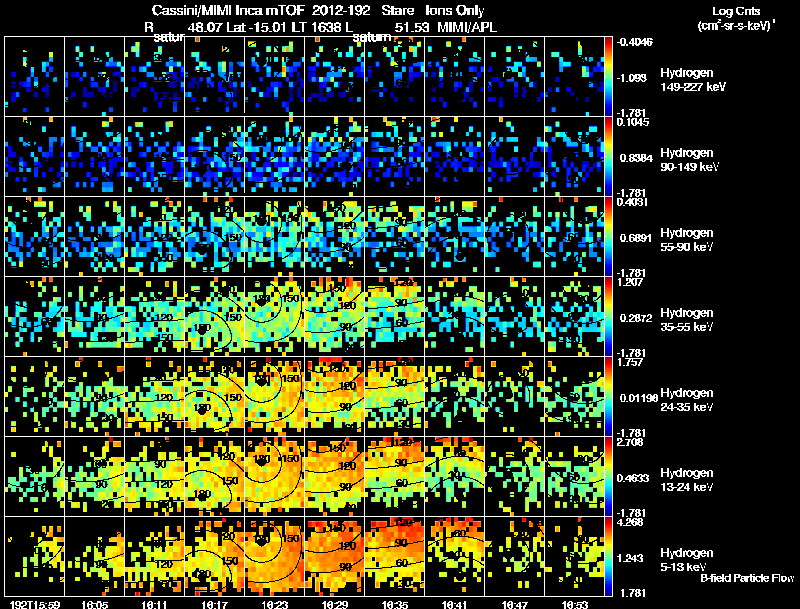Click the Hydrogen 5-13 keV row label
800x609 pixels.
click(687, 560)
